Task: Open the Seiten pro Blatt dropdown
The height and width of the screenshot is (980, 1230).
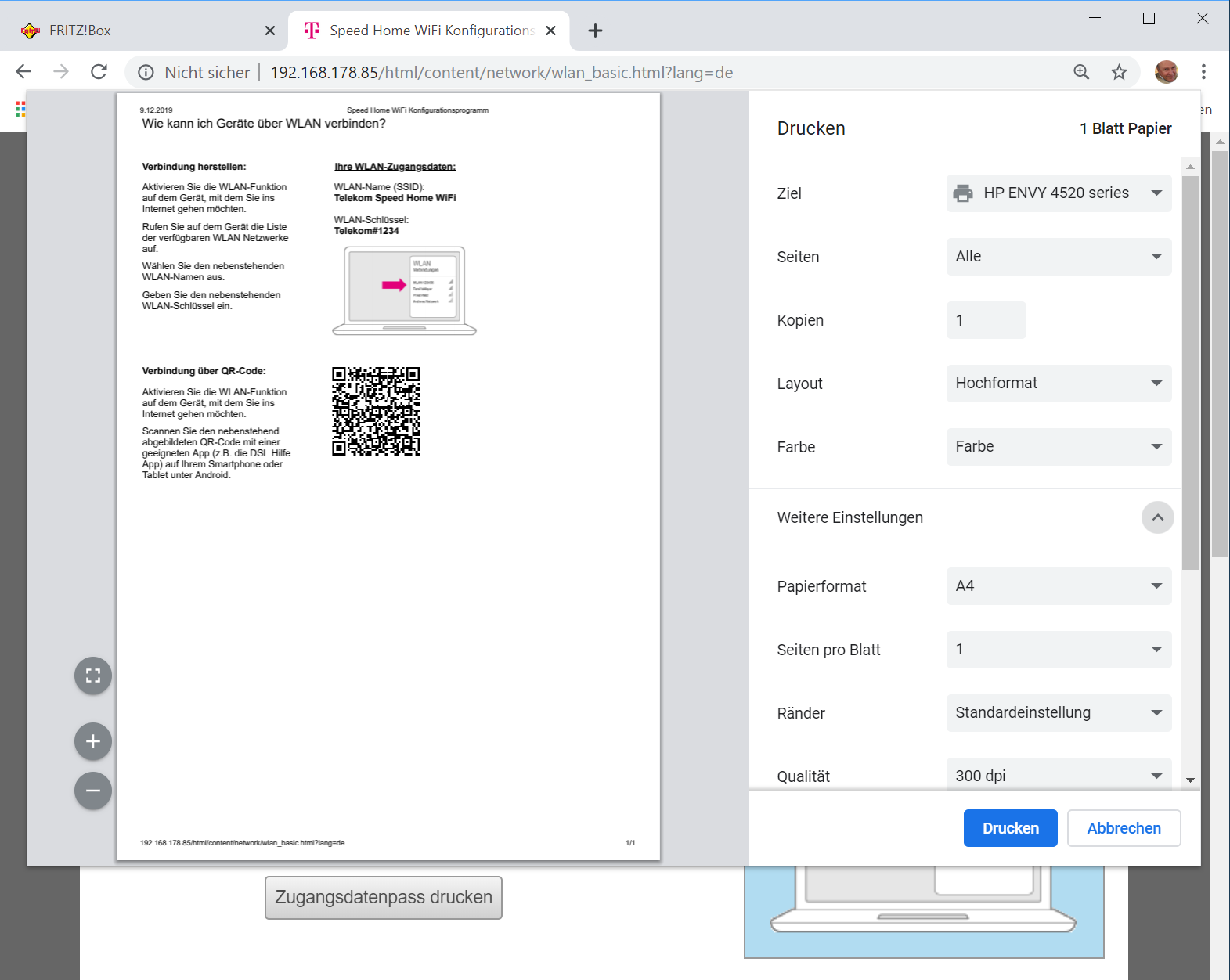Action: click(x=1059, y=650)
